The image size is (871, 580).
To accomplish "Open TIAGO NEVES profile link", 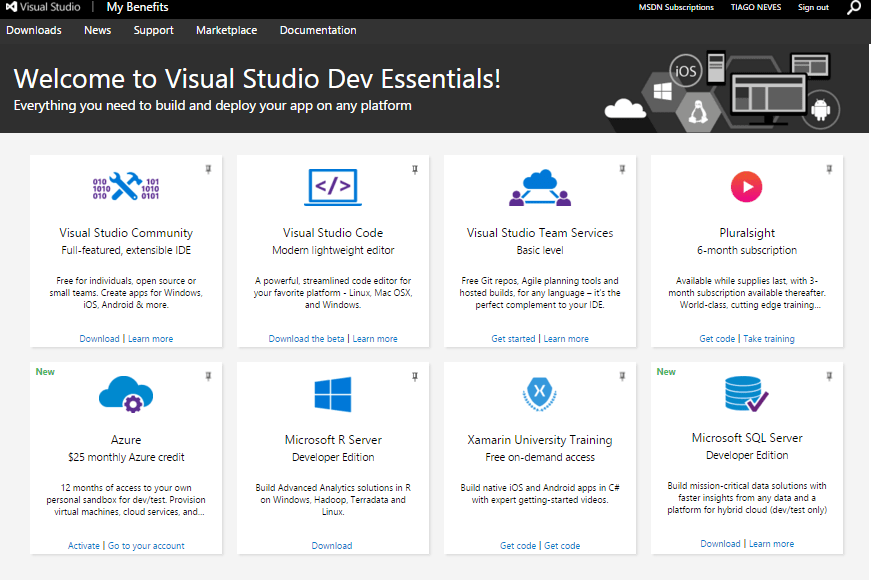I will pos(755,7).
